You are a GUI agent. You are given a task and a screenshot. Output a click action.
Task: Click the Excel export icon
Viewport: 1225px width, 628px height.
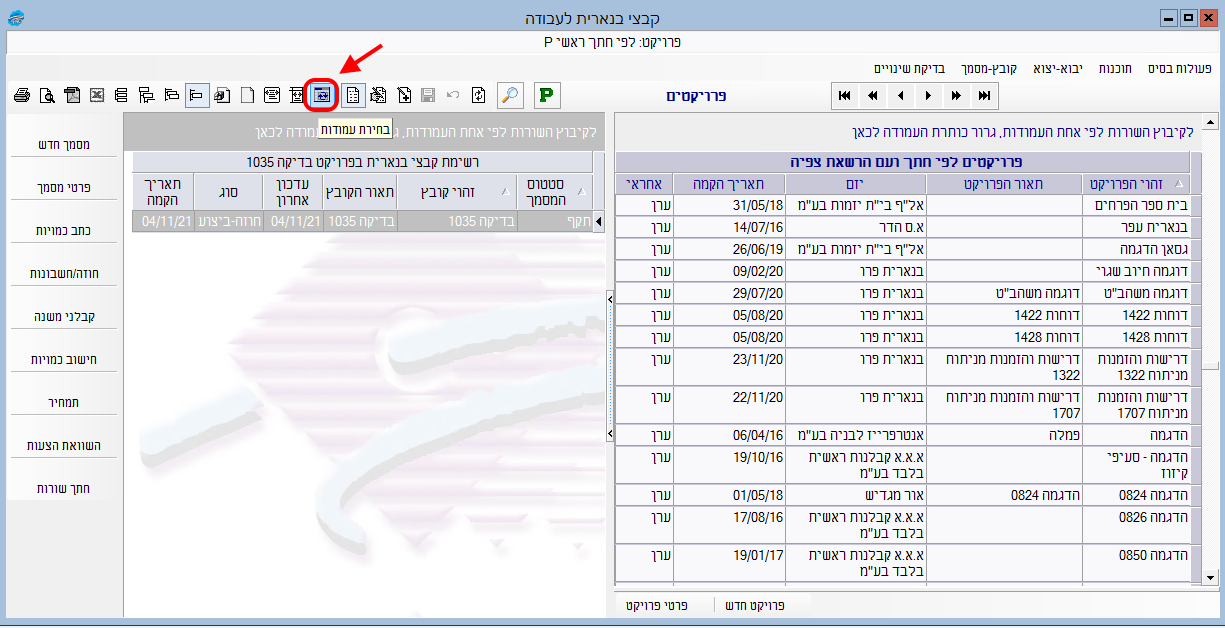97,96
